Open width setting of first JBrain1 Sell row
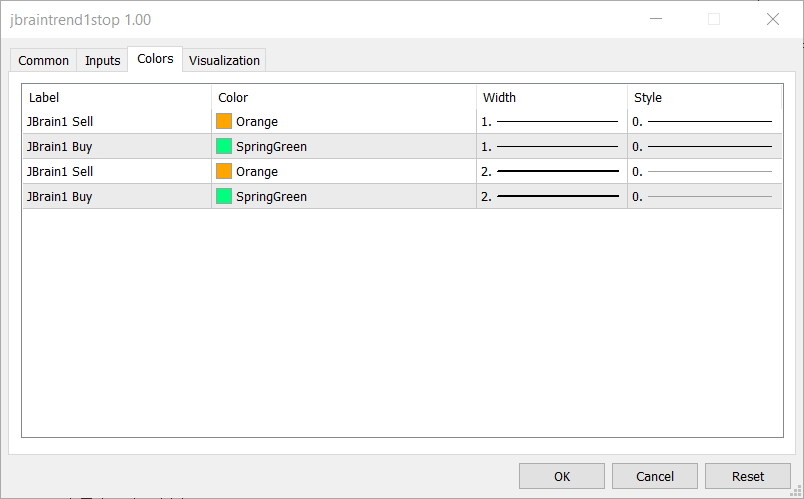Screen dimensions: 804x499 pyautogui.click(x=551, y=121)
